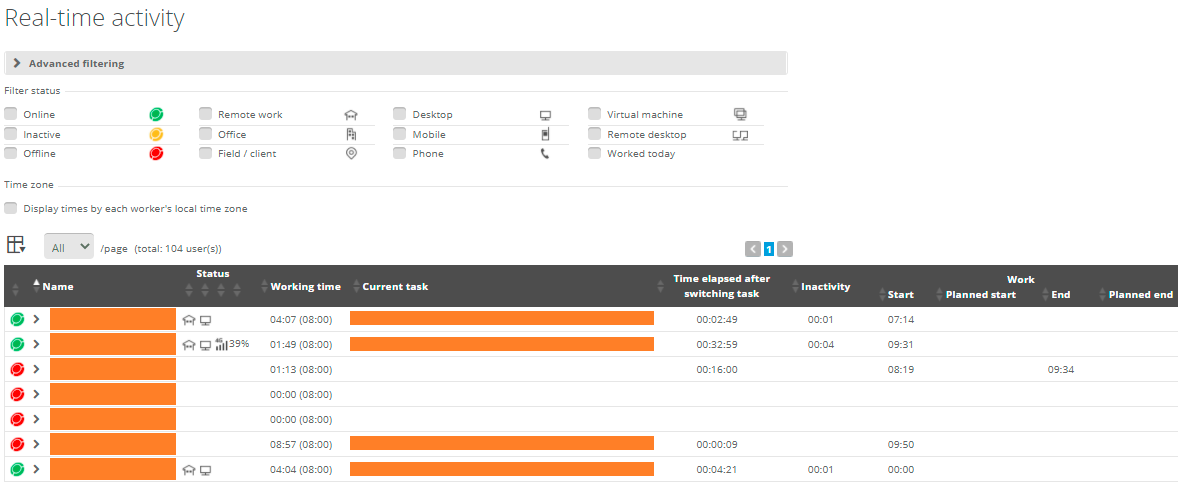Check the Worked today filter
The image size is (1178, 482).
click(x=594, y=153)
